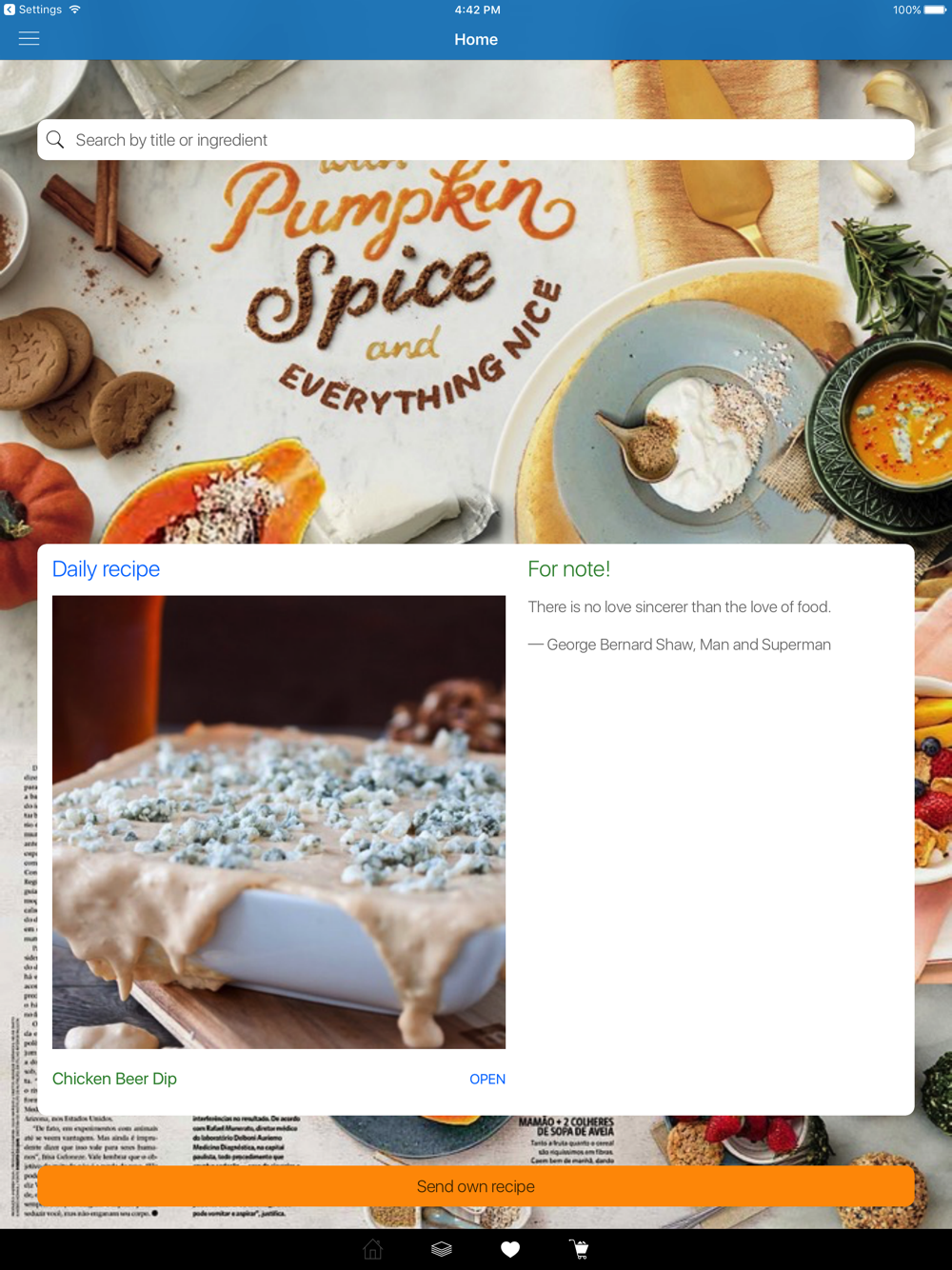
Task: Tap the Wi-Fi status icon
Action: point(75,10)
